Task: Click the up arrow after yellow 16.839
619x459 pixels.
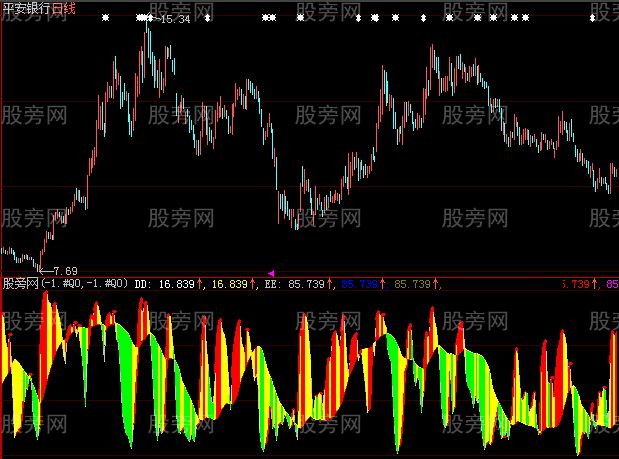Action: (x=250, y=284)
